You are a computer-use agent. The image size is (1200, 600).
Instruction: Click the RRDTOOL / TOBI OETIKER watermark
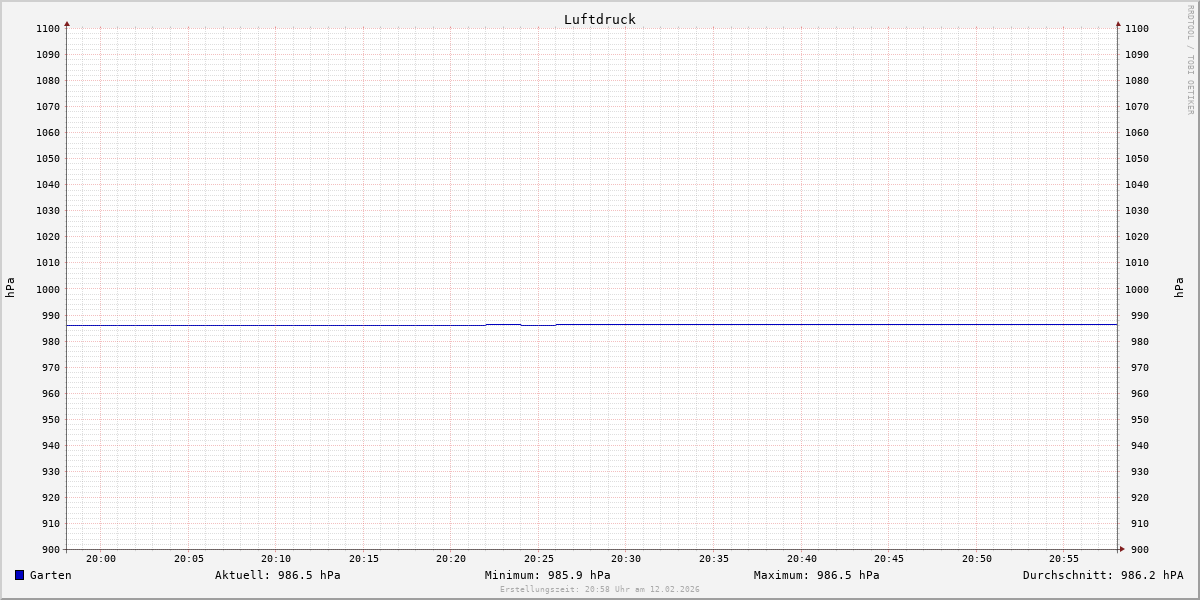1190,60
